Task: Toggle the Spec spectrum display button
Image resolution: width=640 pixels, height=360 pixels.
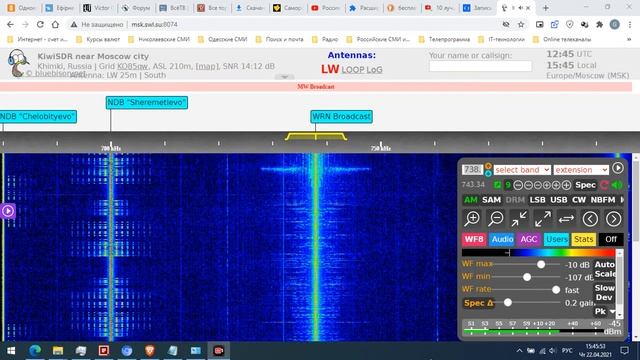Action: click(585, 185)
